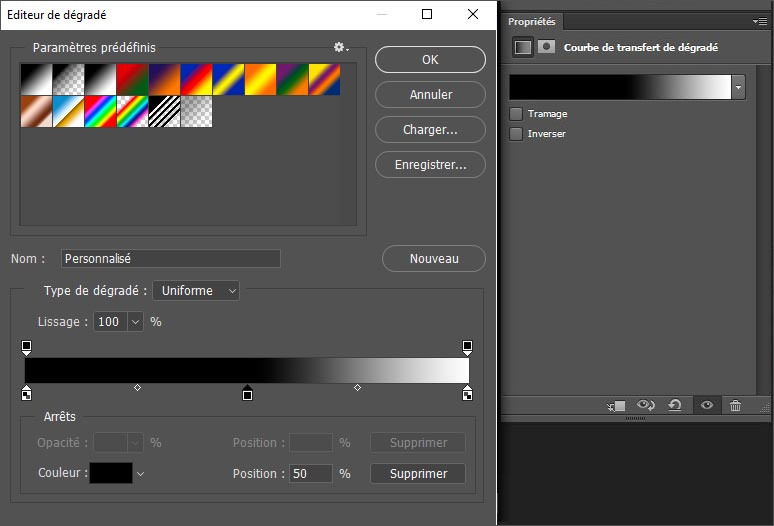The image size is (774, 526).
Task: Click the view previous state icon
Action: [x=645, y=405]
